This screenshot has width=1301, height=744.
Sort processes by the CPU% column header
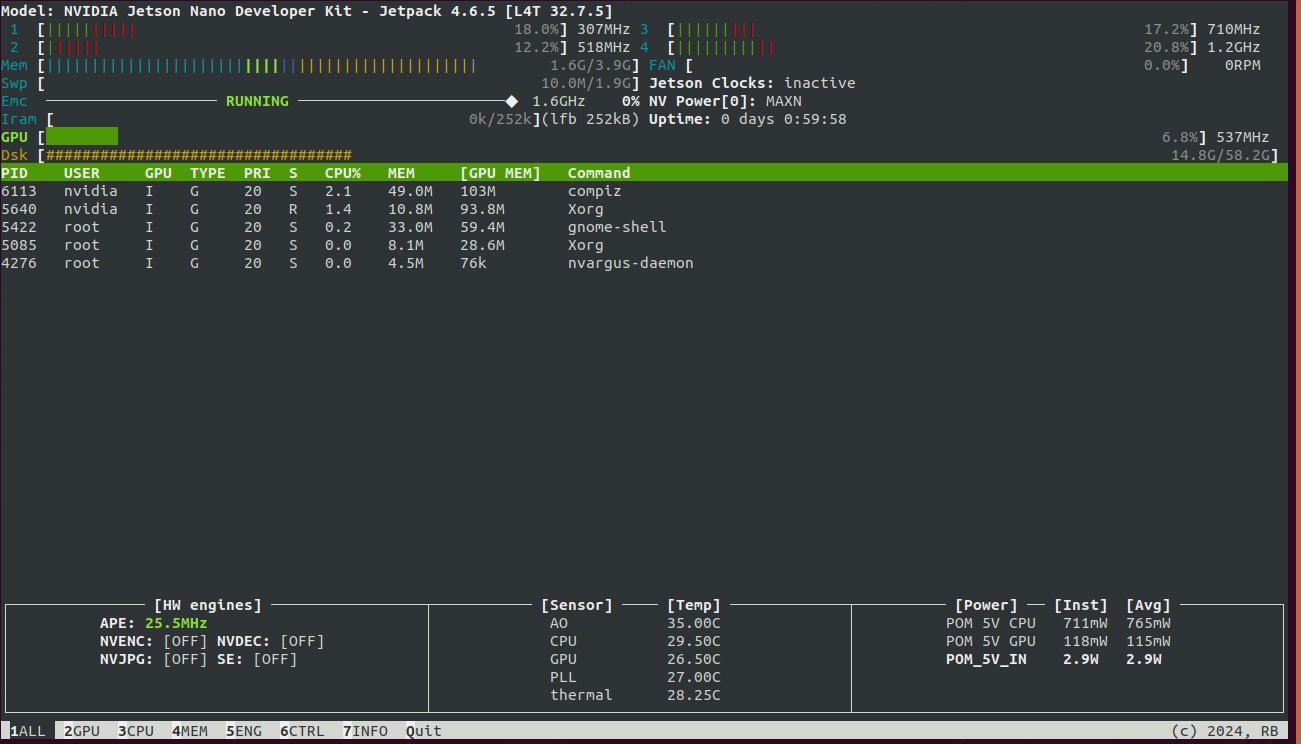342,173
